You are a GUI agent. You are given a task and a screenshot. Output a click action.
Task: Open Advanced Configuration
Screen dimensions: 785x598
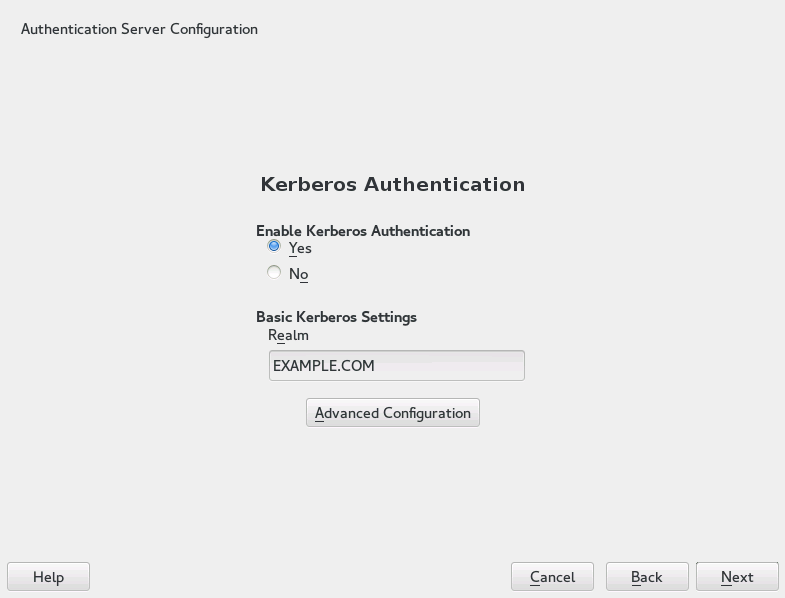point(392,413)
